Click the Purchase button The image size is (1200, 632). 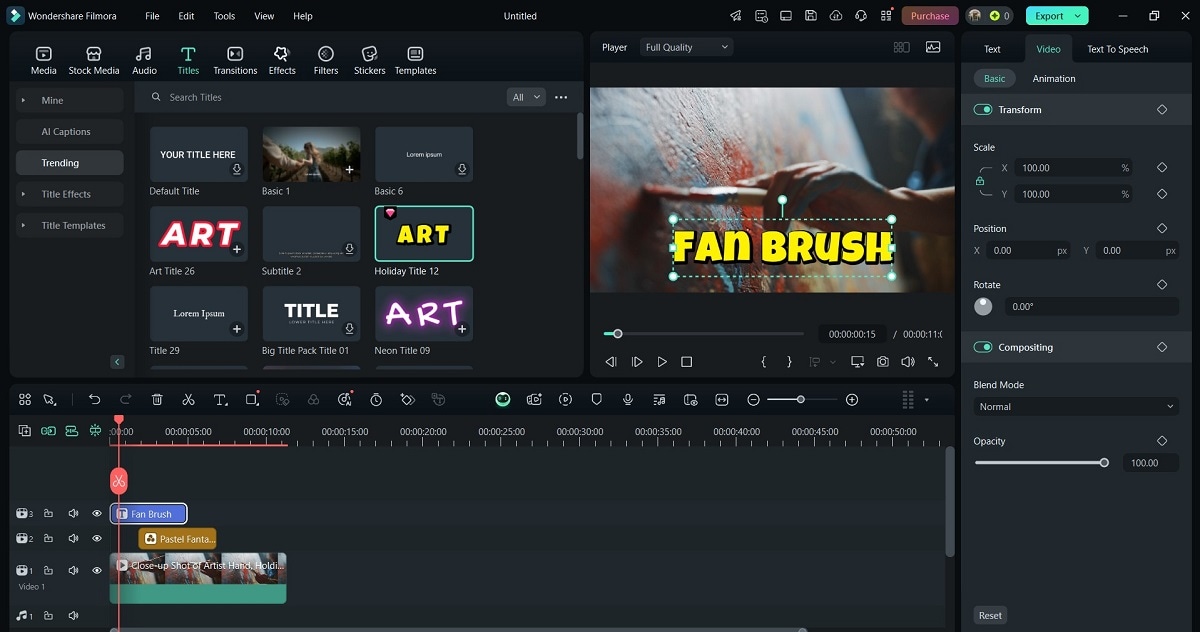[930, 16]
